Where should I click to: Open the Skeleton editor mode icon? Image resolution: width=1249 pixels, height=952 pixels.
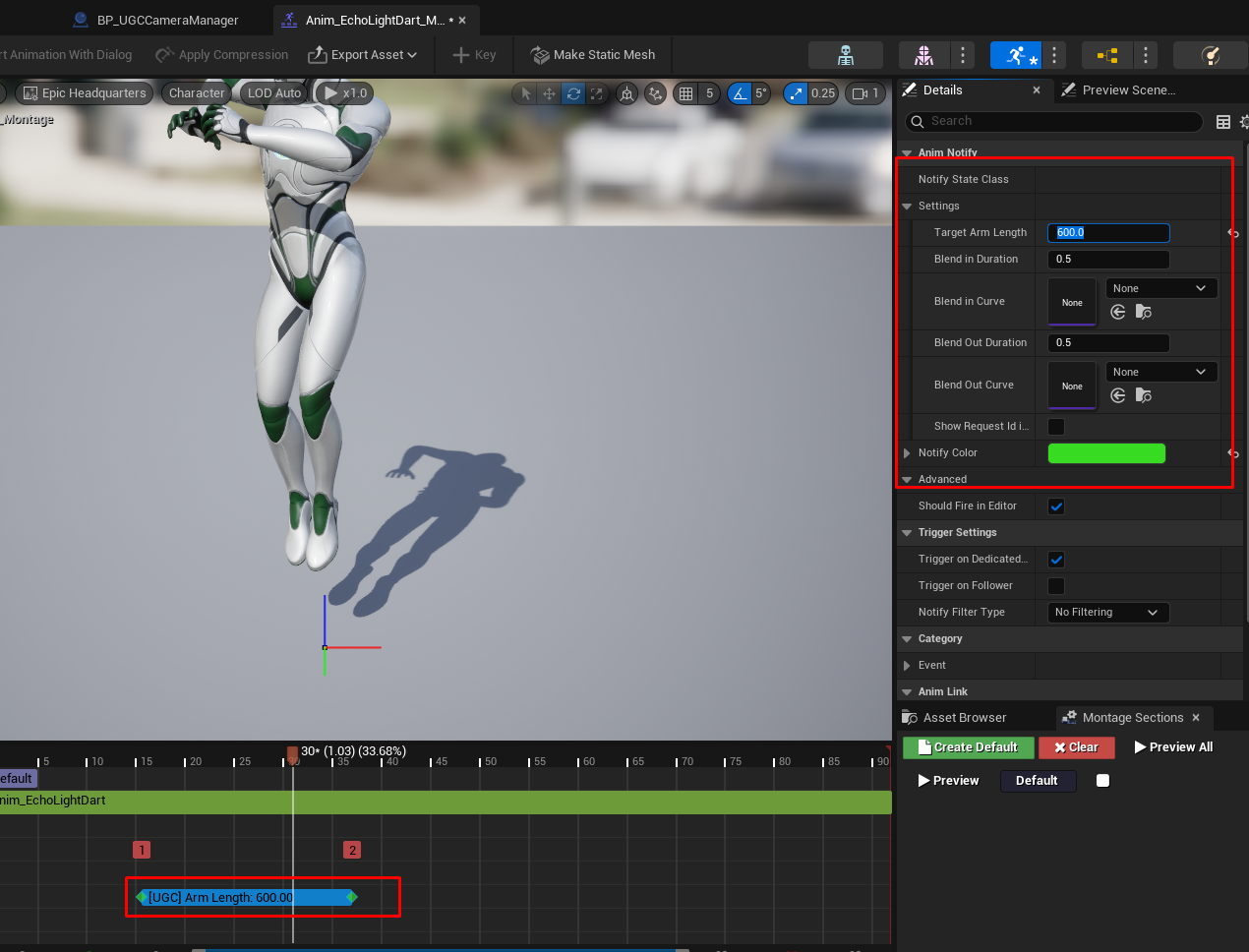845,55
